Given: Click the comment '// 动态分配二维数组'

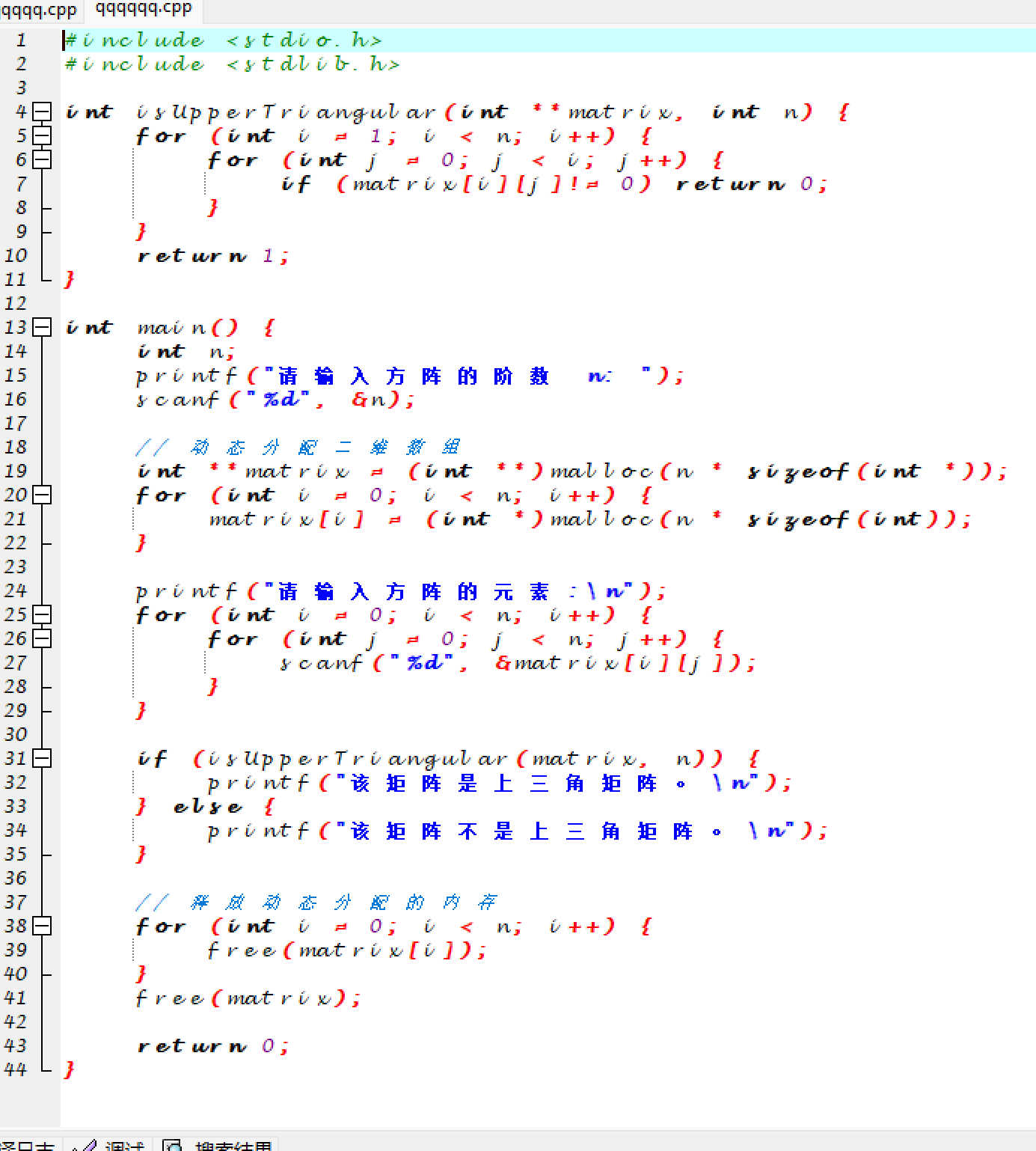Looking at the screenshot, I should click(x=298, y=448).
